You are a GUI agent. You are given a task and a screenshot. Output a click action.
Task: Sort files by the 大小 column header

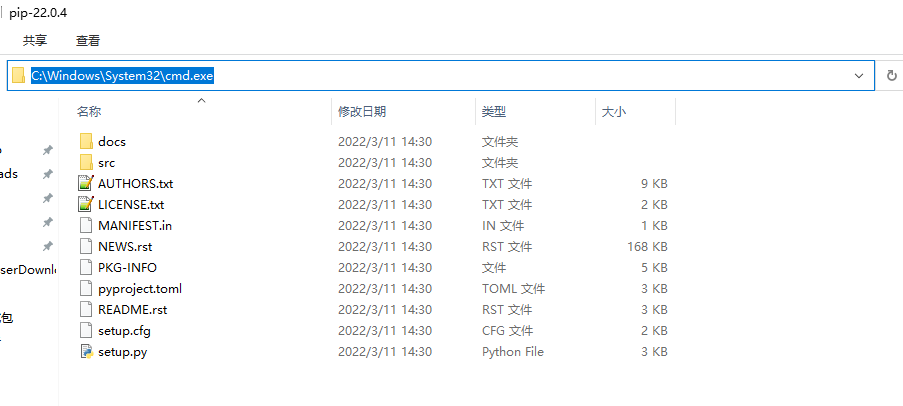613,112
